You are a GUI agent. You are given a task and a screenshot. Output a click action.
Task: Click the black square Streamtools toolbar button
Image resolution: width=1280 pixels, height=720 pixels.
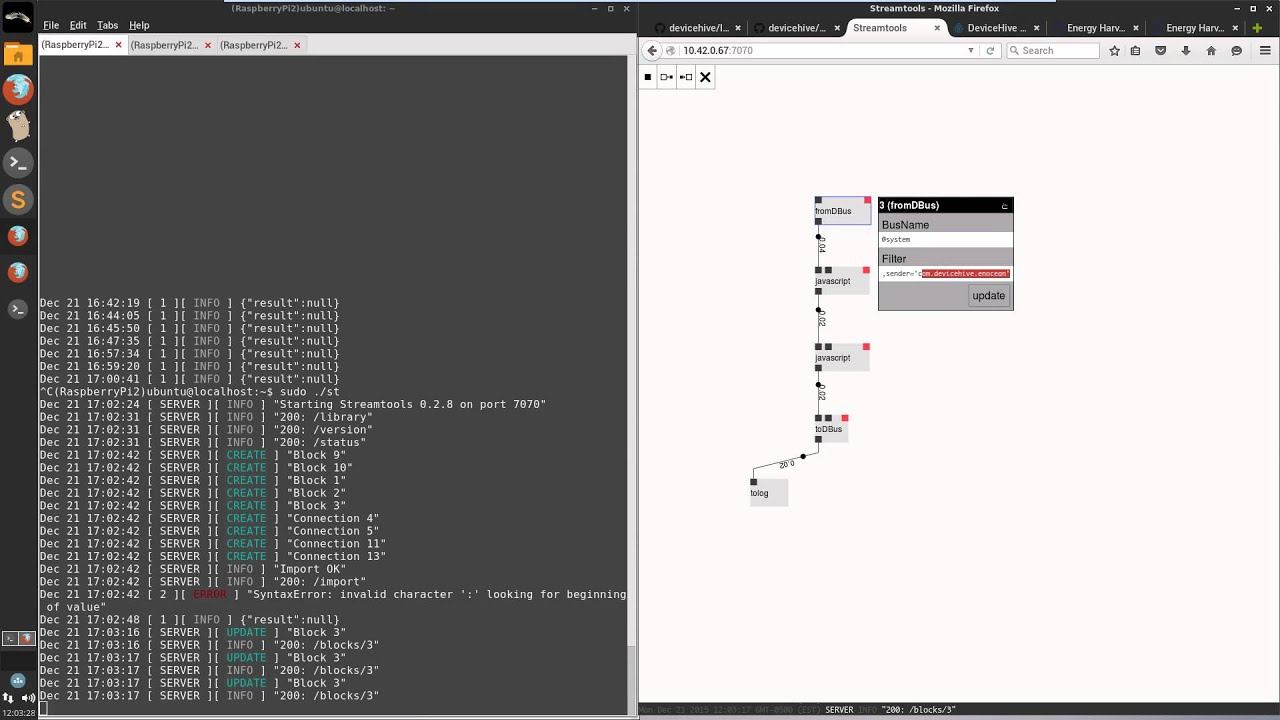point(648,77)
